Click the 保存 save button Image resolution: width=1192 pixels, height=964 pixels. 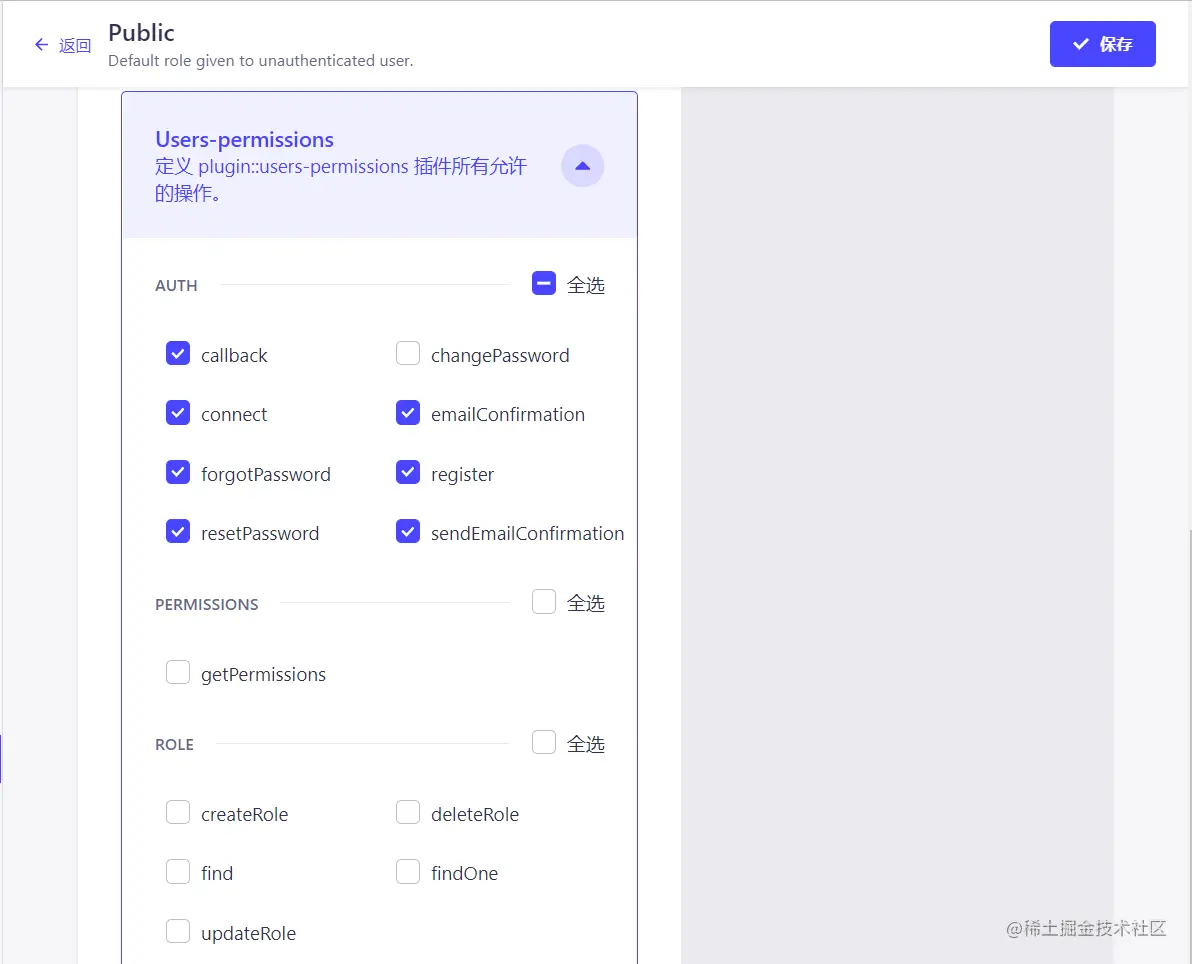click(x=1102, y=44)
